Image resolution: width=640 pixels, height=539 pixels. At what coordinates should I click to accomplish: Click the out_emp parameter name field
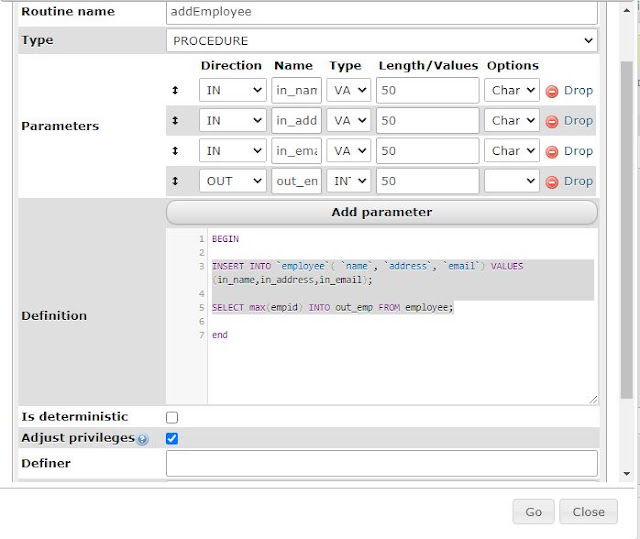pyautogui.click(x=296, y=181)
